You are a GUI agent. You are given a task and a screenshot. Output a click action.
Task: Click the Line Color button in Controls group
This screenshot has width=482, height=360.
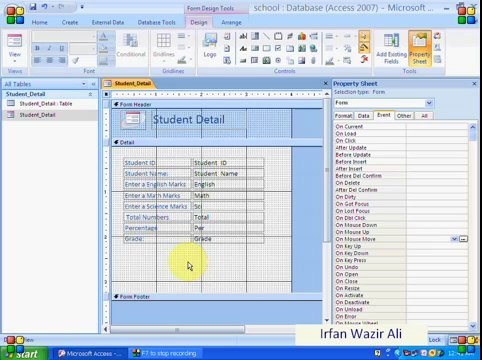coord(331,60)
